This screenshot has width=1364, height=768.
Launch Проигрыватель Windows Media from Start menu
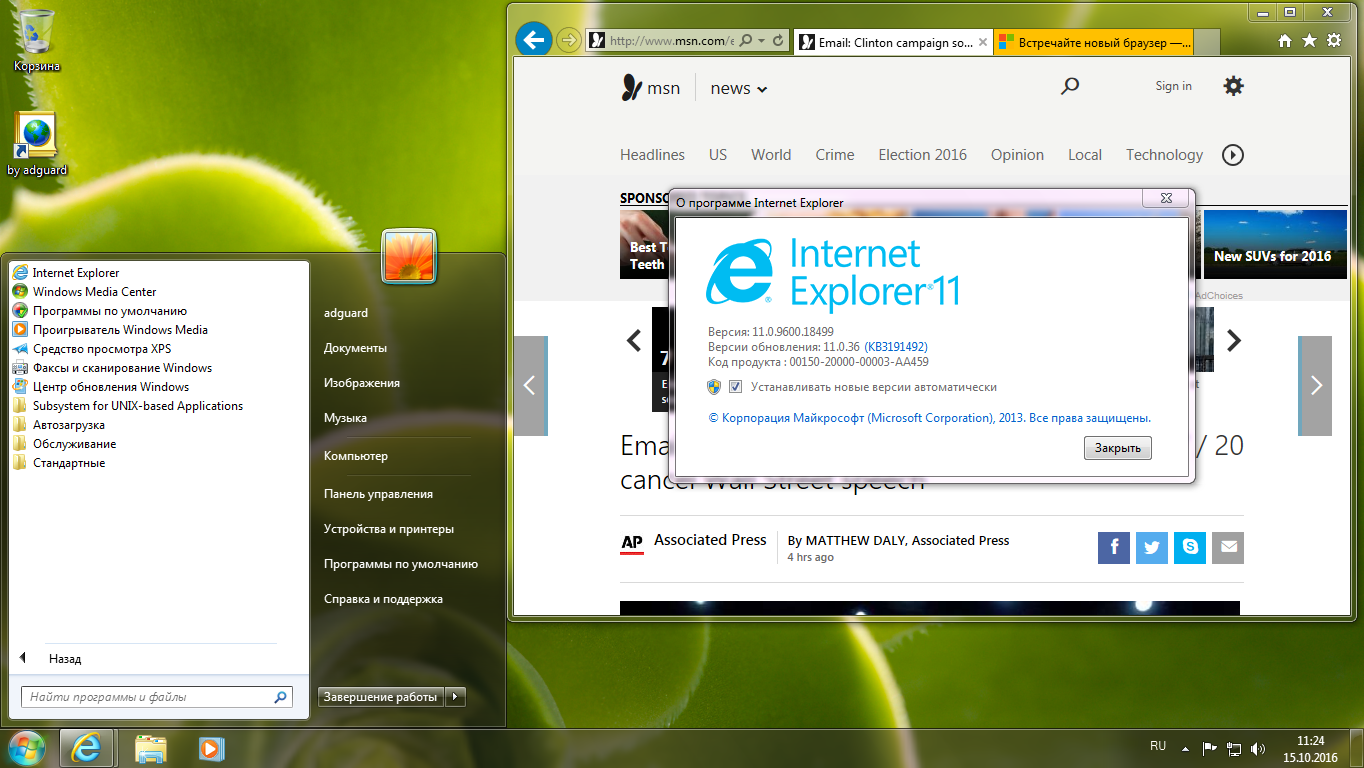point(110,330)
